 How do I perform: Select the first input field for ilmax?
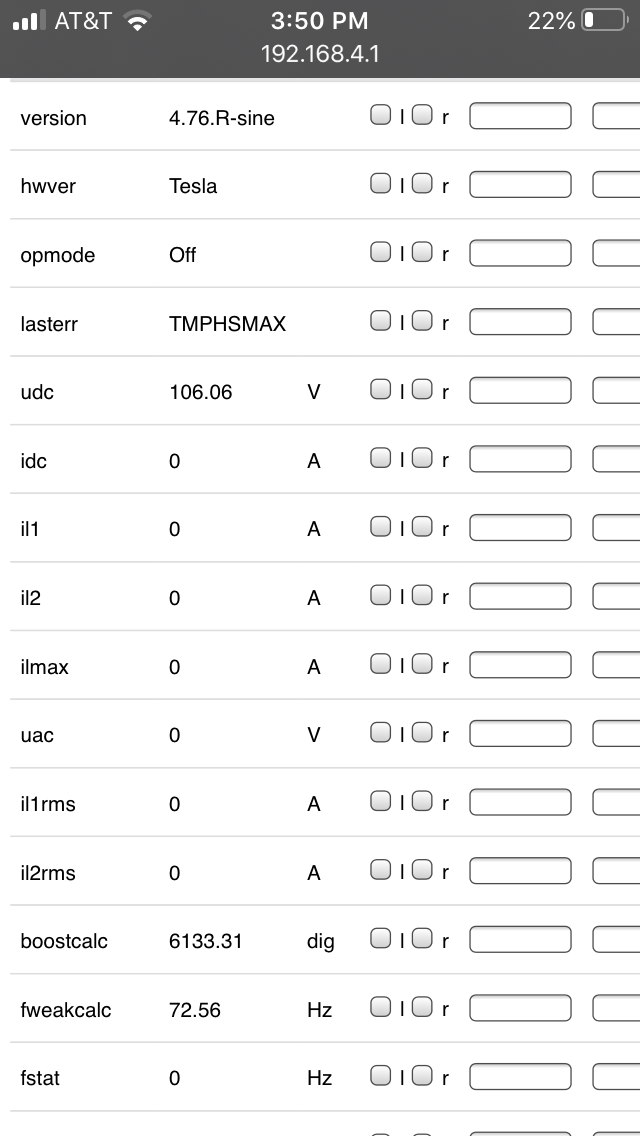coord(520,665)
